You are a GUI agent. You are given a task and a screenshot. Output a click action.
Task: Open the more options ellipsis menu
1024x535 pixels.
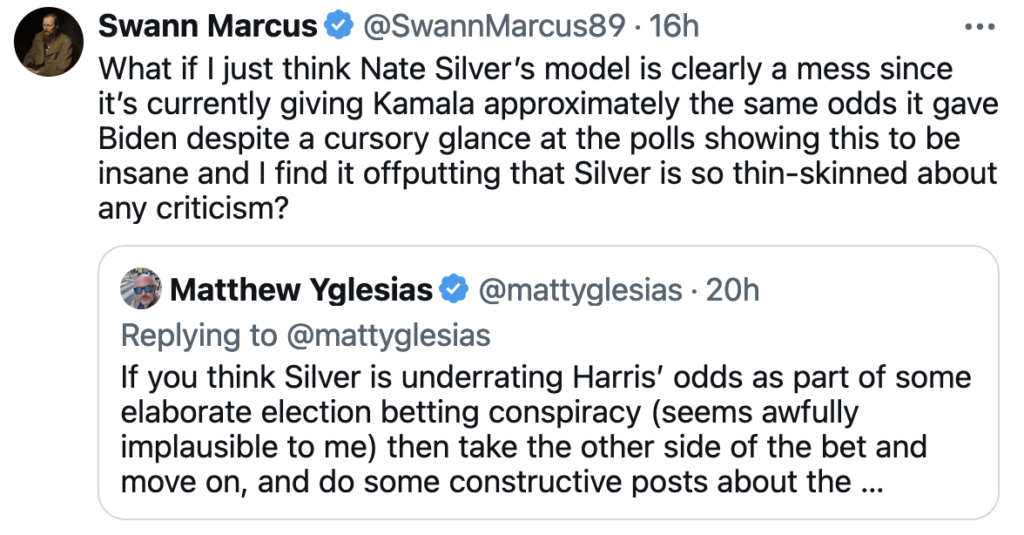pyautogui.click(x=979, y=26)
